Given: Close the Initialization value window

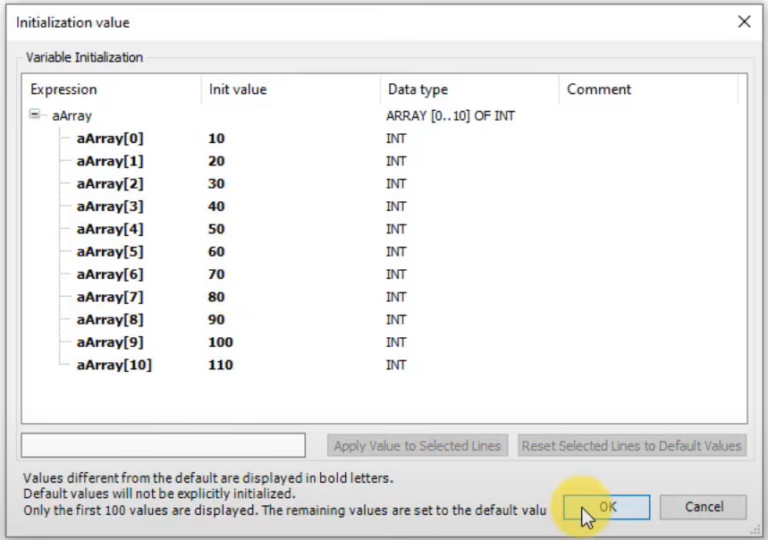Looking at the screenshot, I should pos(744,21).
